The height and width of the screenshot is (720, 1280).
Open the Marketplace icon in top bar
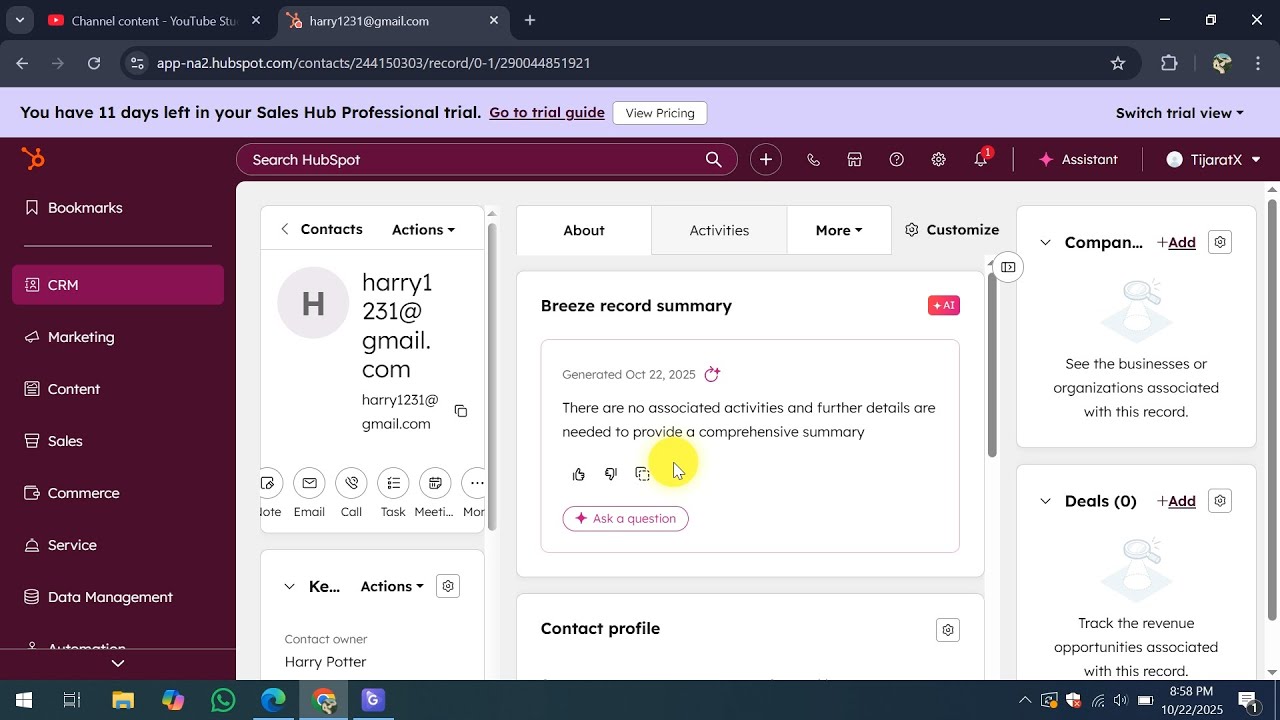855,160
